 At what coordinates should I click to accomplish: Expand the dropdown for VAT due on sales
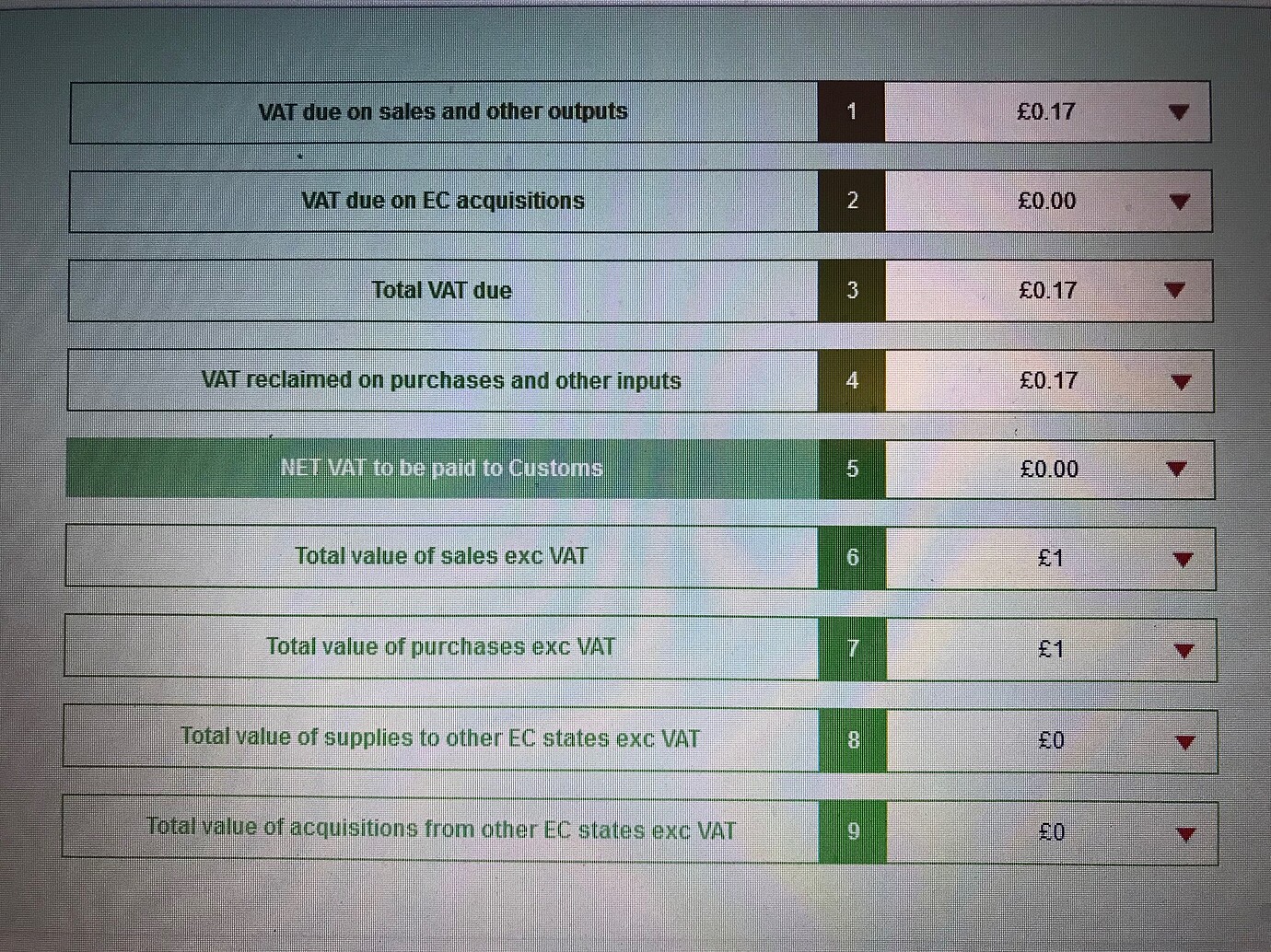pos(1177,111)
